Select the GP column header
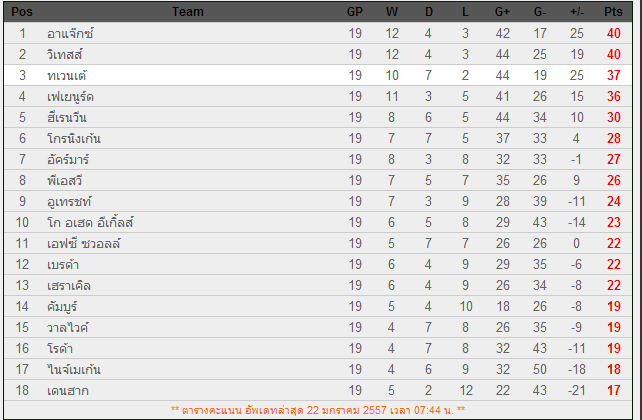The image size is (642, 420). coord(355,12)
